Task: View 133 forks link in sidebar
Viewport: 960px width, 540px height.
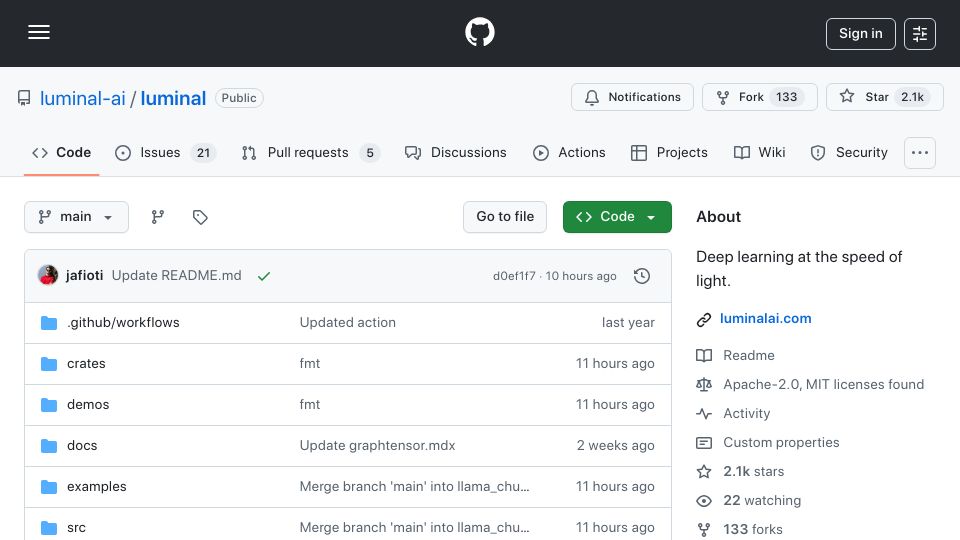Action: (x=753, y=530)
